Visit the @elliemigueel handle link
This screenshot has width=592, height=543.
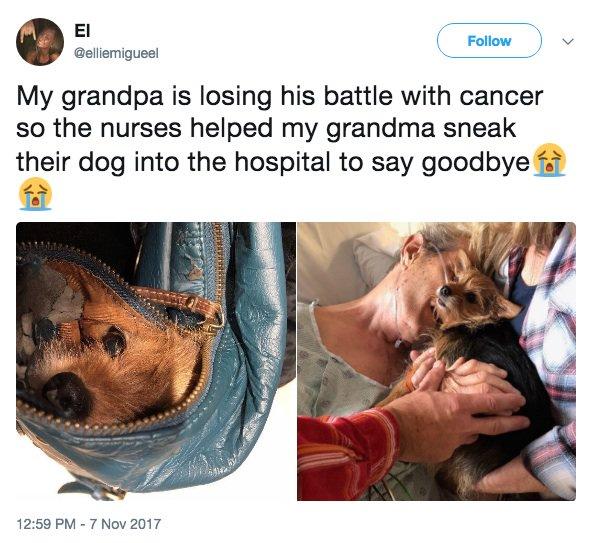click(116, 54)
